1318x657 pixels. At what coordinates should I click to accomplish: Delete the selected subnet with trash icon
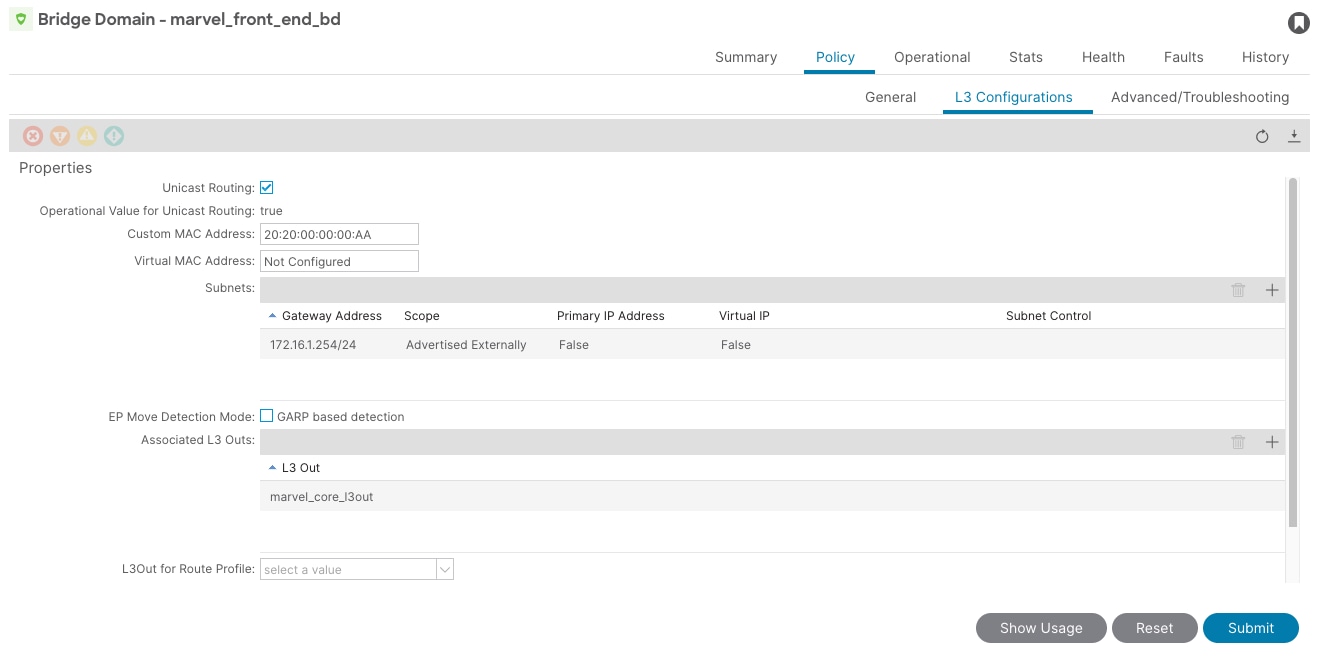point(1238,290)
